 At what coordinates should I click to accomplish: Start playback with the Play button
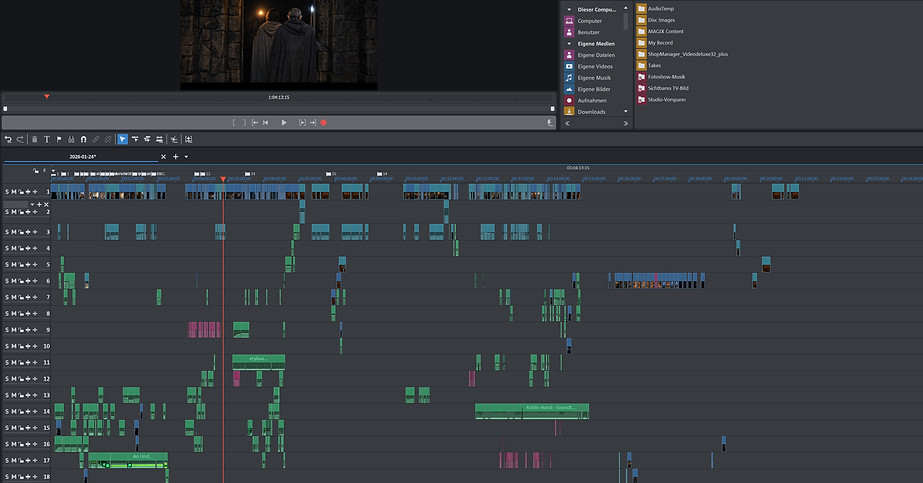coord(284,123)
